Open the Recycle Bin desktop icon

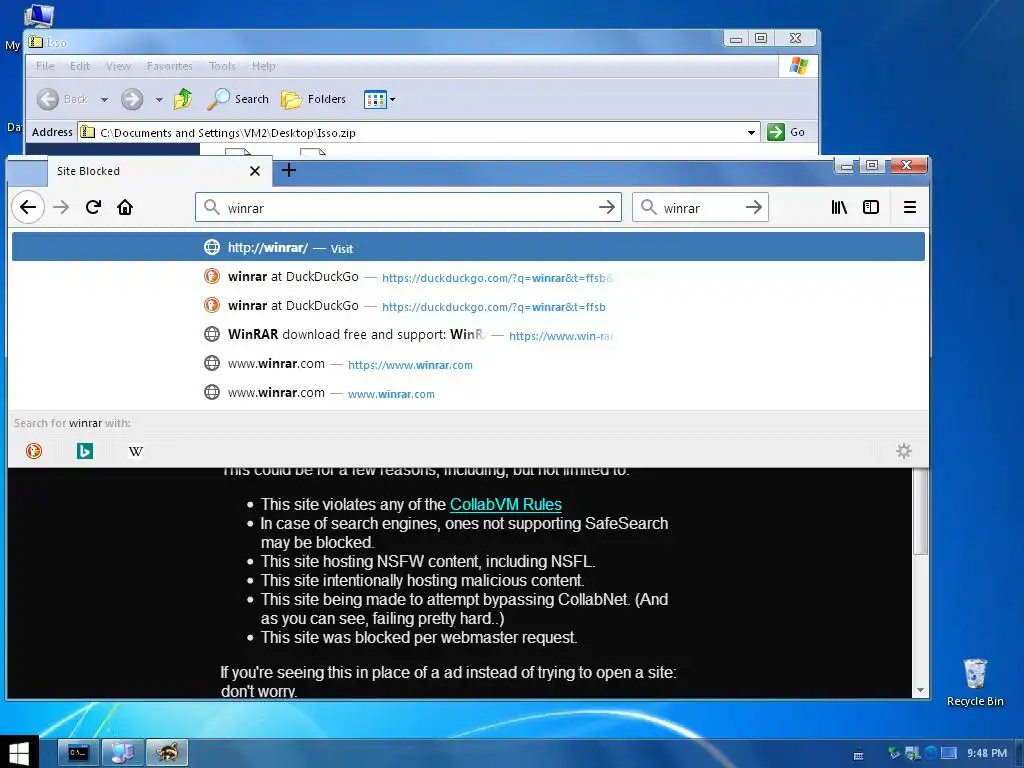pyautogui.click(x=975, y=682)
